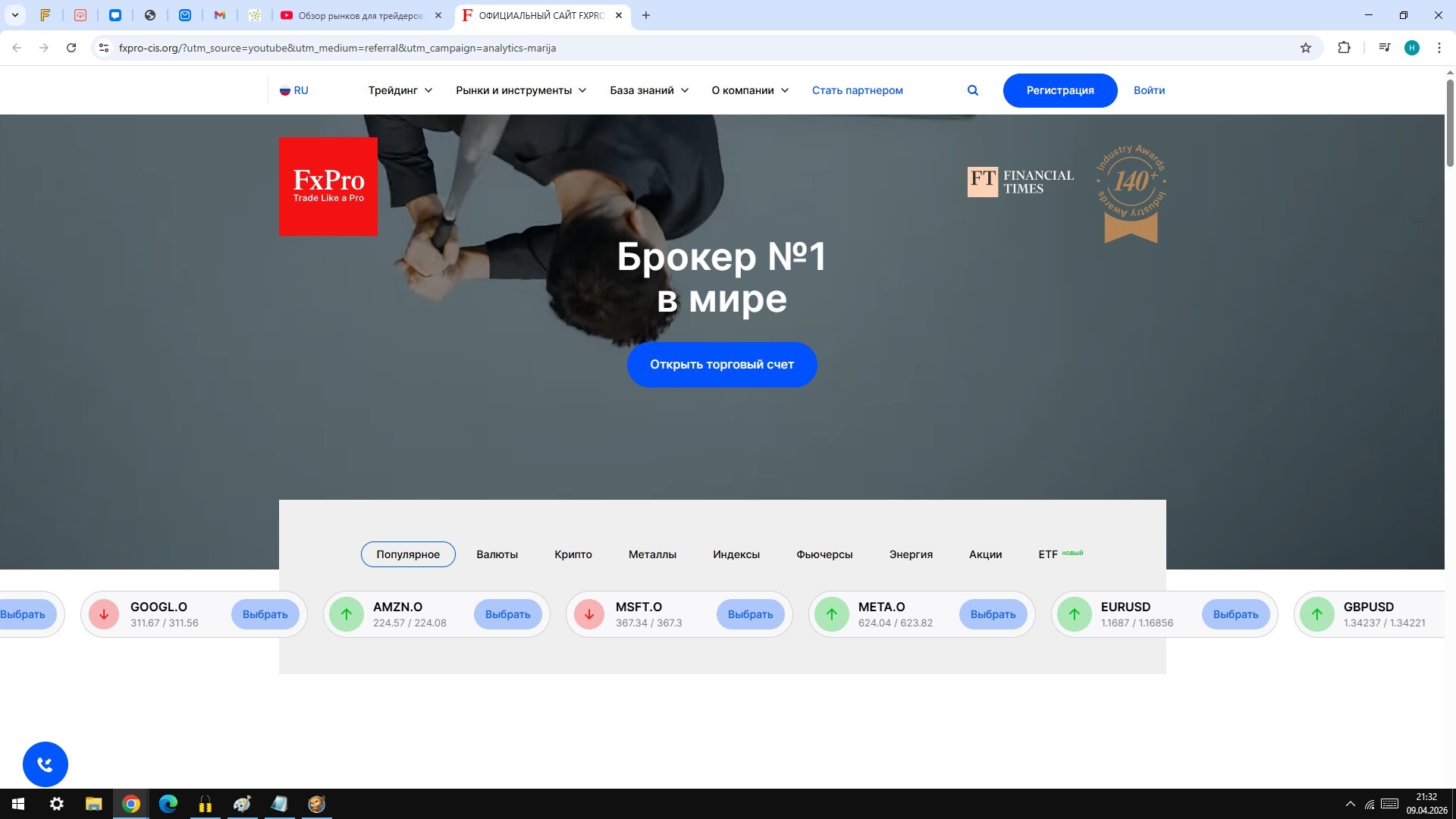
Task: Open the RU language selector
Action: 294,90
